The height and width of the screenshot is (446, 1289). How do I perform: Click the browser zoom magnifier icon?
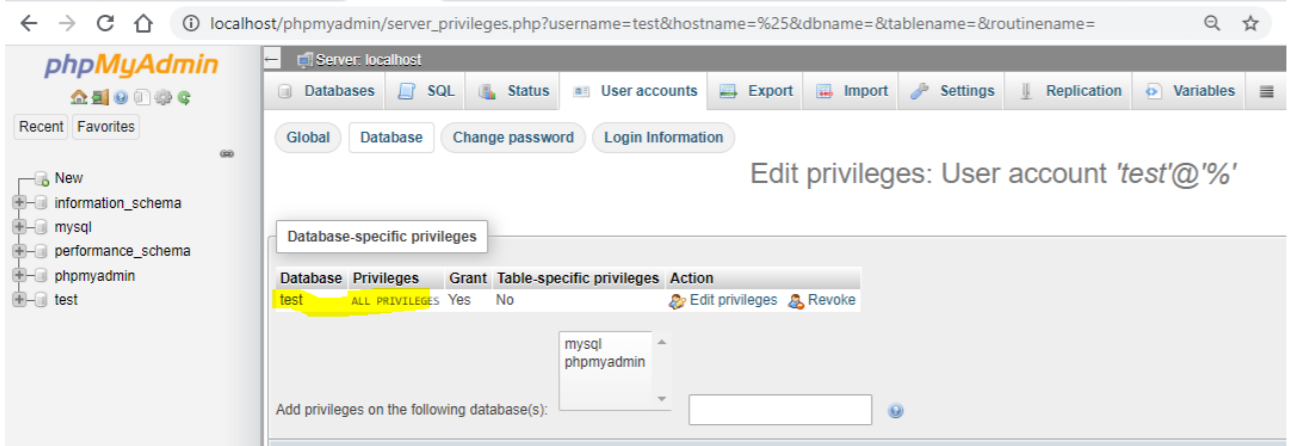click(x=1212, y=23)
